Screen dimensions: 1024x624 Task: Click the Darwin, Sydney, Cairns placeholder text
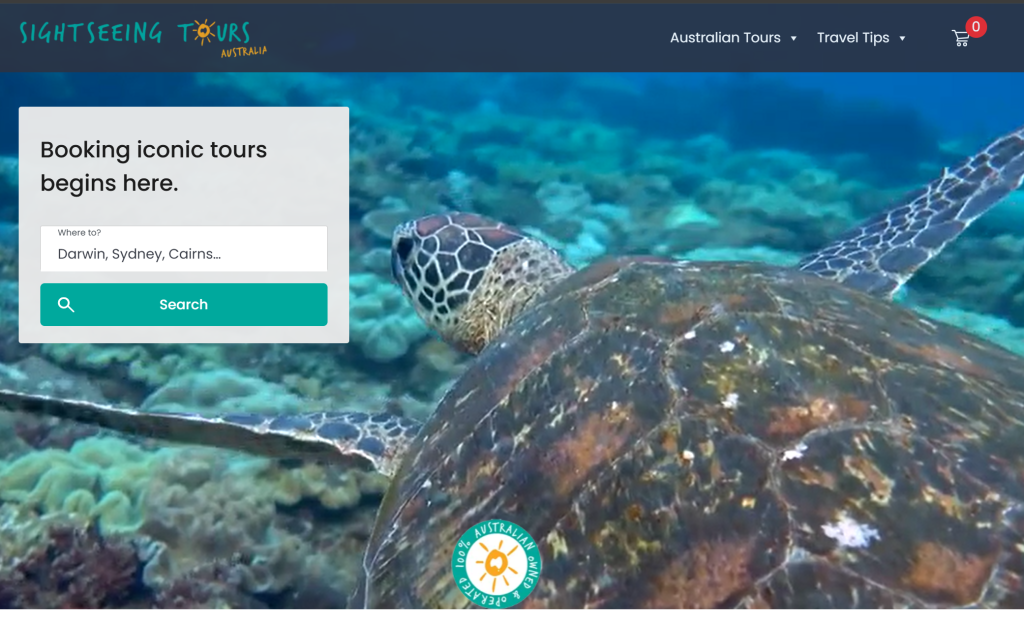(x=139, y=254)
